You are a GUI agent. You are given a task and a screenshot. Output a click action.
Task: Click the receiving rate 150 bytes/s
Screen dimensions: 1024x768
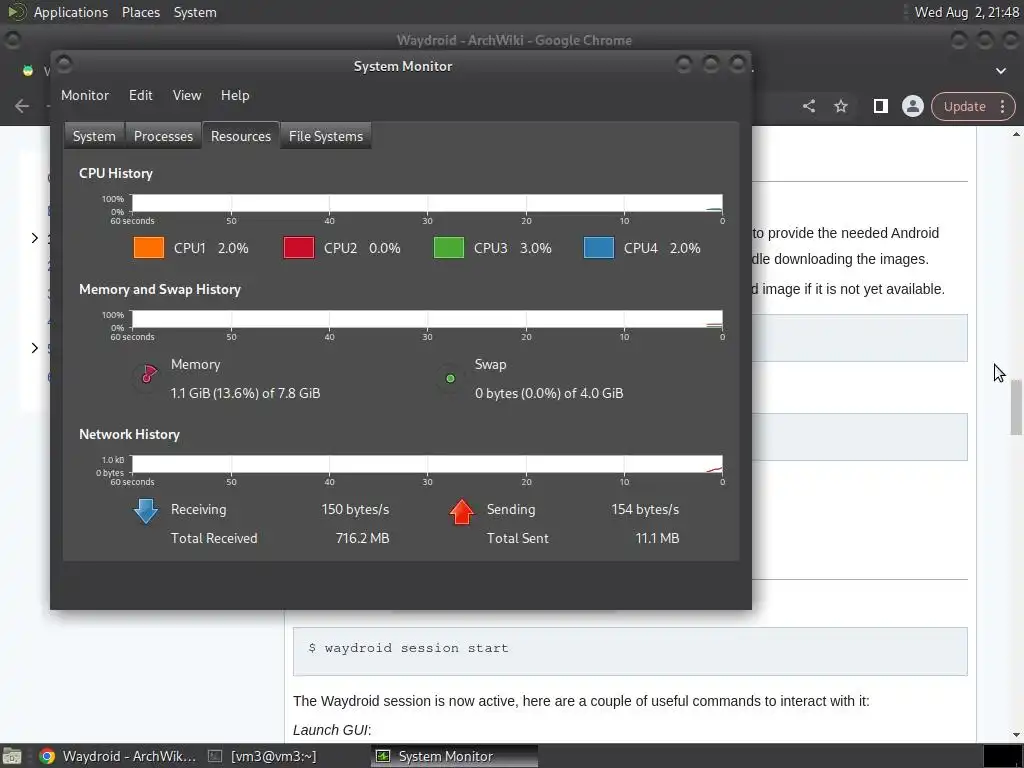355,509
